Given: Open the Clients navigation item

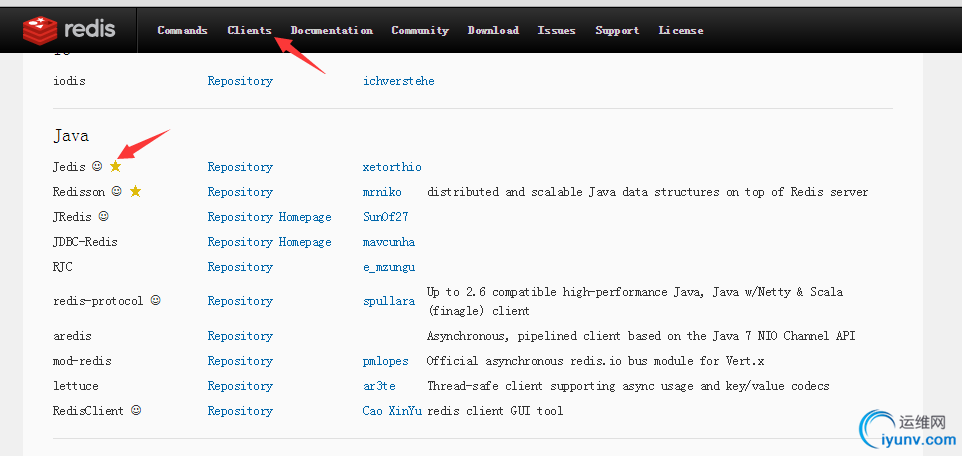Looking at the screenshot, I should click(249, 30).
